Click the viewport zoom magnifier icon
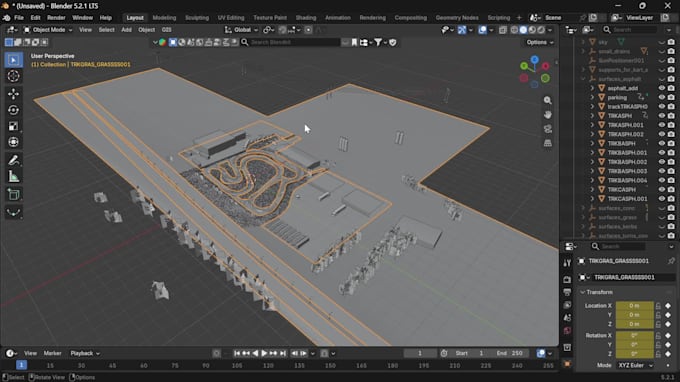This screenshot has height=382, width=680. coord(548,100)
